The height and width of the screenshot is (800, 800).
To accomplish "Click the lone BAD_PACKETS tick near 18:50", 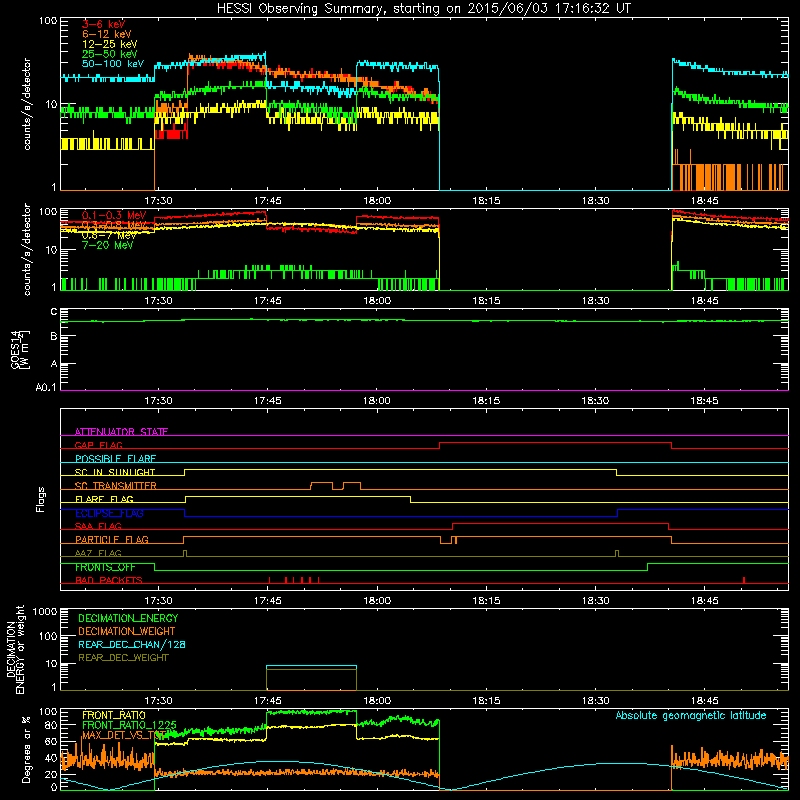I will [x=744, y=580].
